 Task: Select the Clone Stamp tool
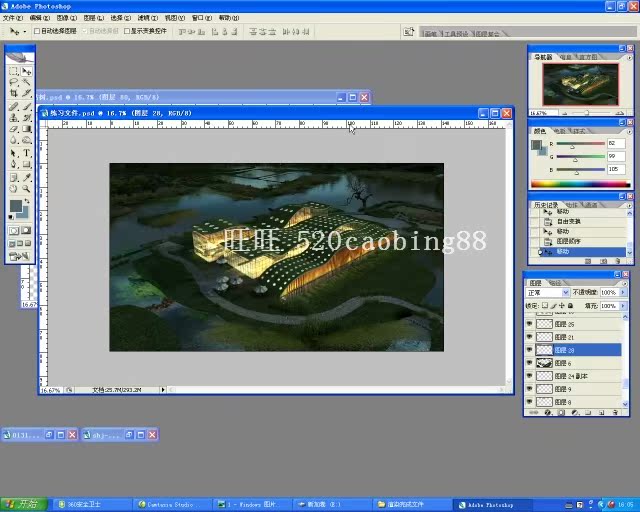13,118
